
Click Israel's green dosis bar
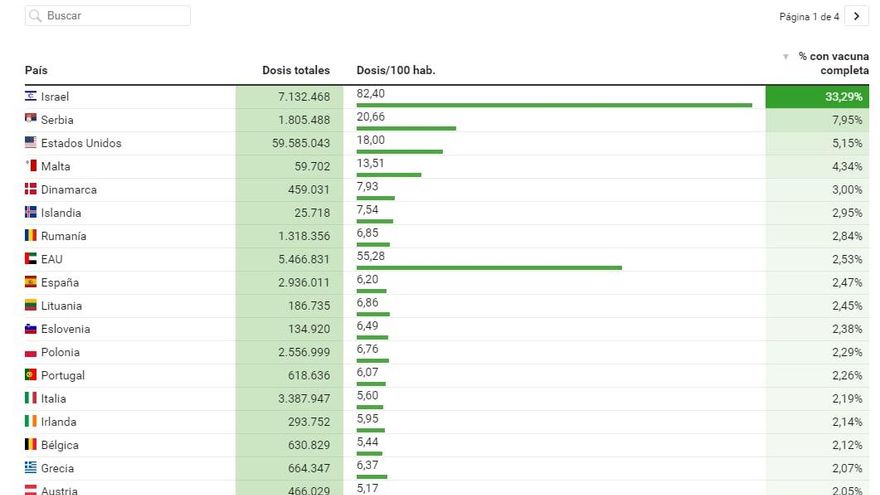554,104
